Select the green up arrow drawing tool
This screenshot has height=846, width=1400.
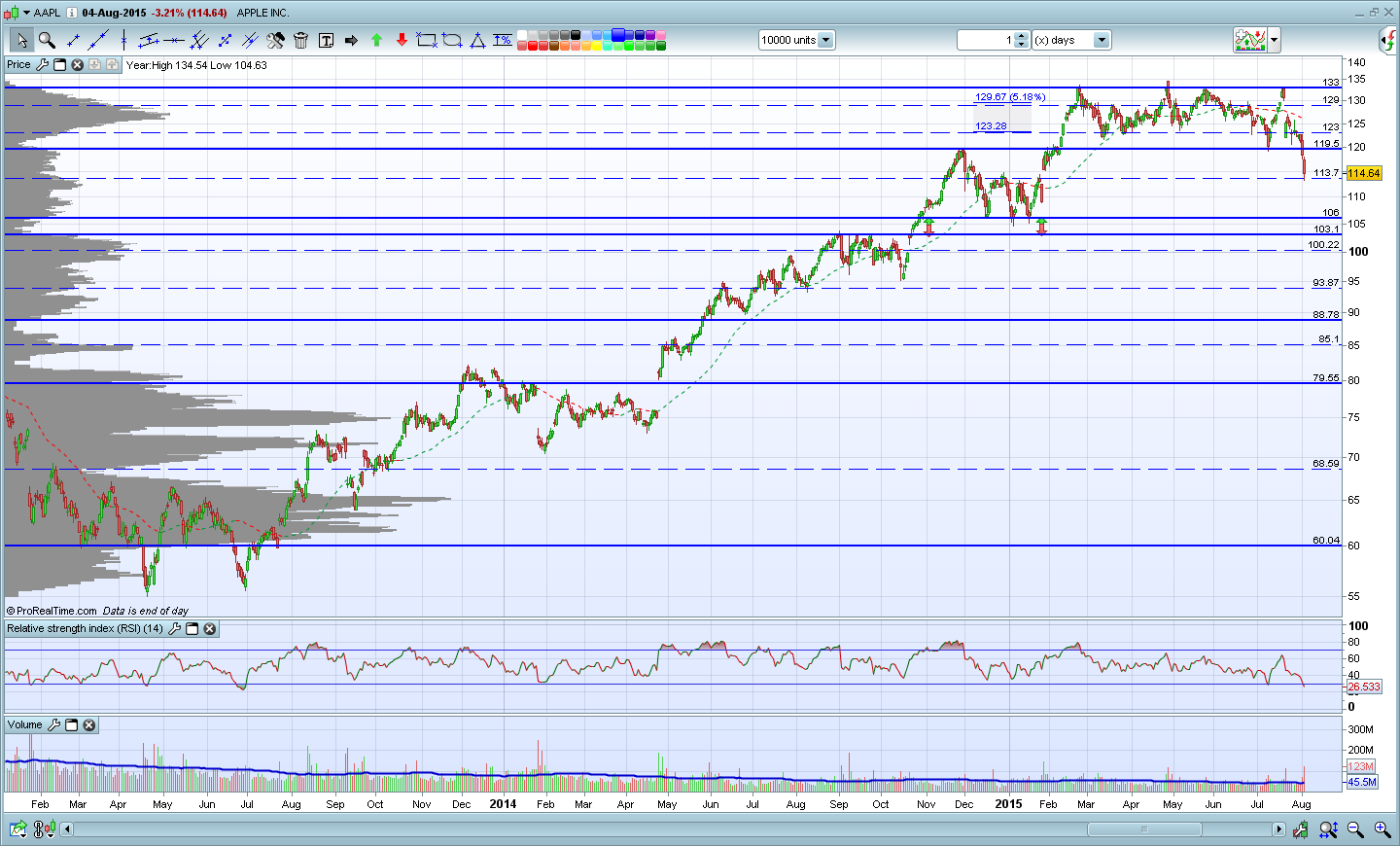tap(376, 40)
